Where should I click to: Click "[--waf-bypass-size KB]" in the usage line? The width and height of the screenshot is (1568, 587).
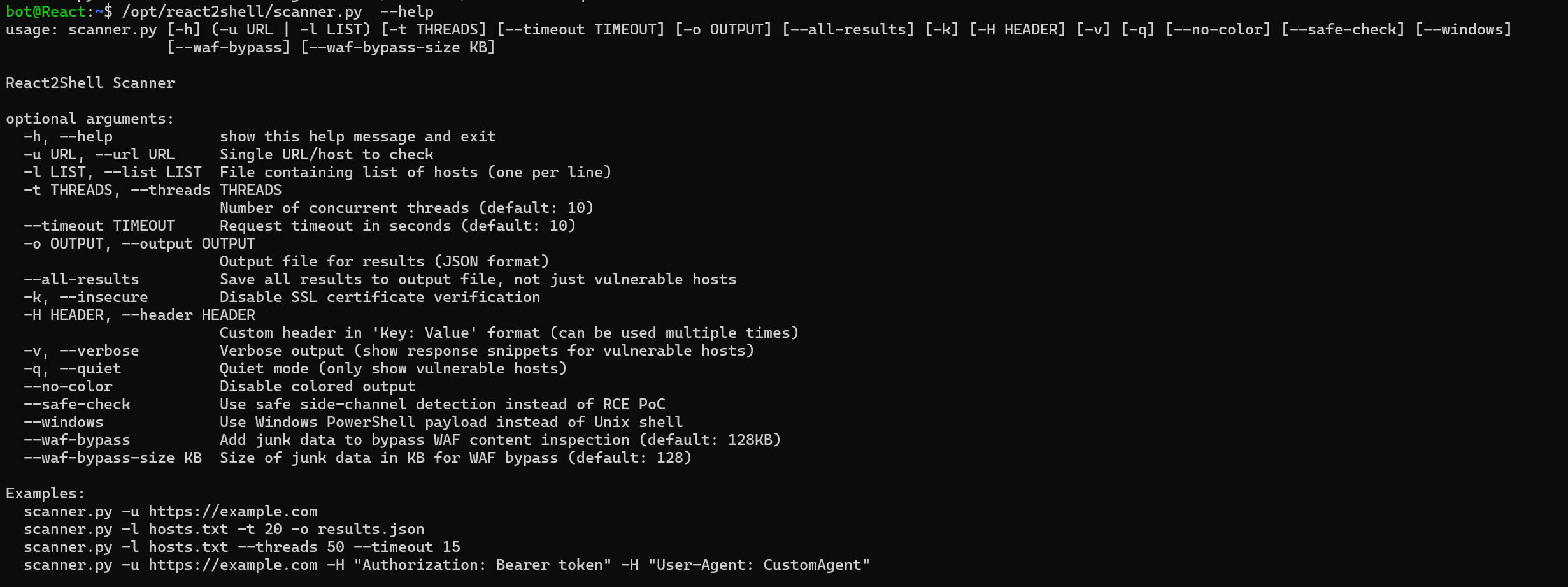click(397, 47)
